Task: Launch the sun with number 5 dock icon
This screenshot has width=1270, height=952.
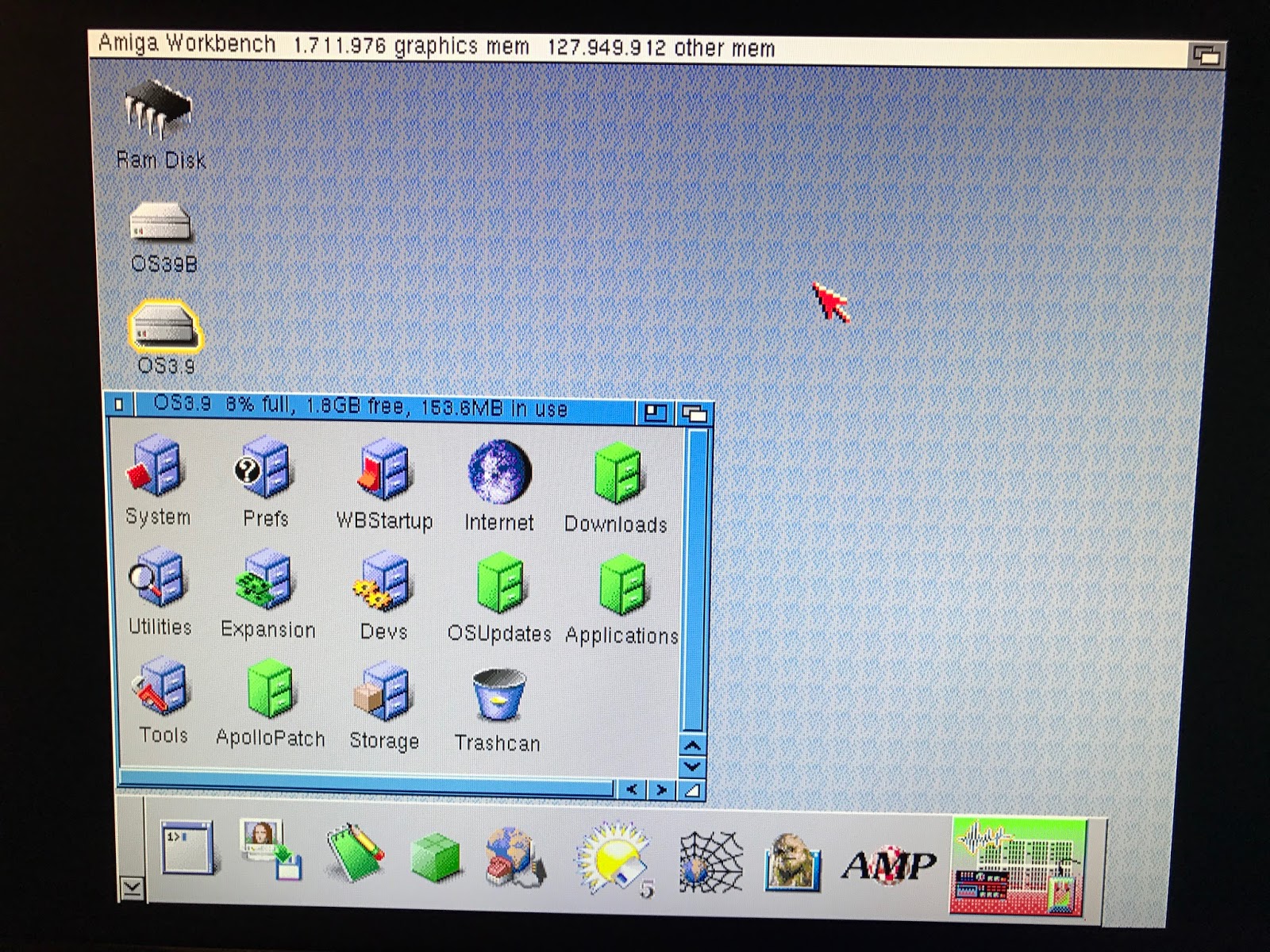Action: (615, 860)
